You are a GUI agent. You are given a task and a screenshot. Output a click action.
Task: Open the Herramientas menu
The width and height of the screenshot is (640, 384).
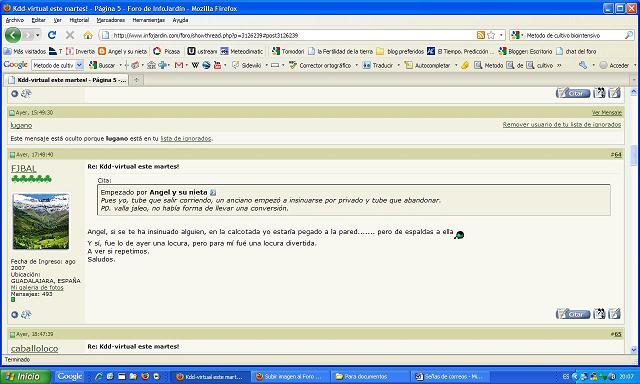(x=149, y=20)
